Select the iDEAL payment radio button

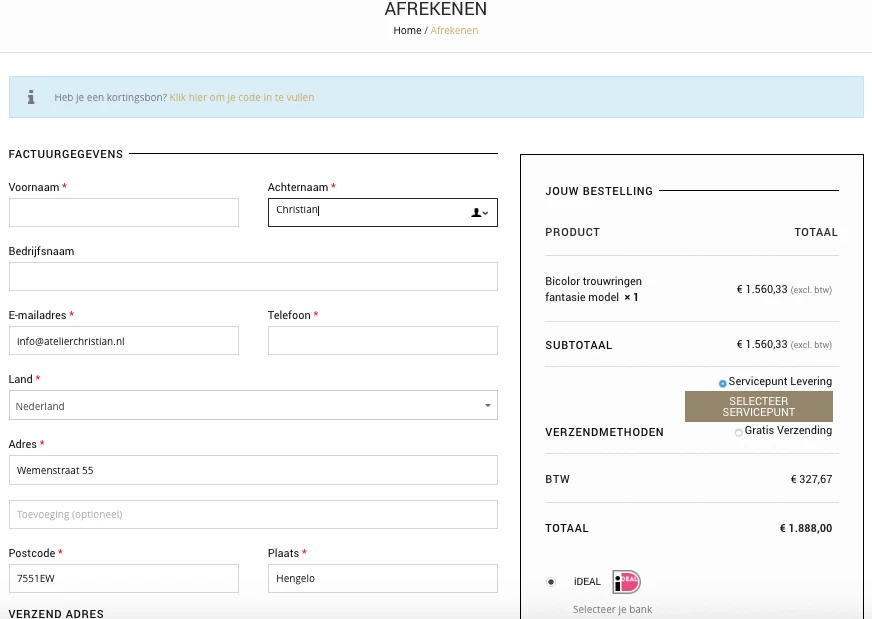[x=551, y=582]
